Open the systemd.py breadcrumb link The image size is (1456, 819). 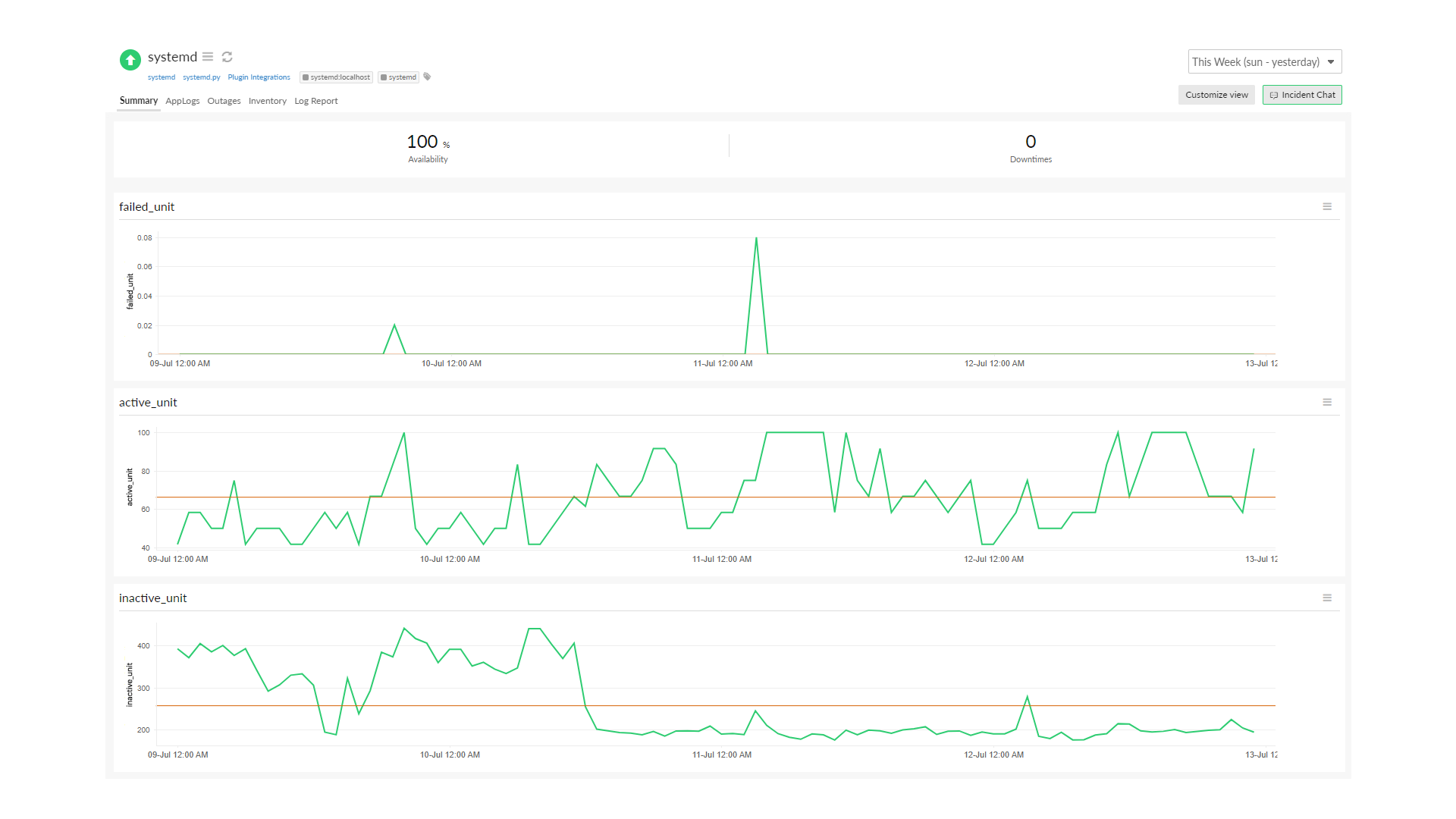201,77
